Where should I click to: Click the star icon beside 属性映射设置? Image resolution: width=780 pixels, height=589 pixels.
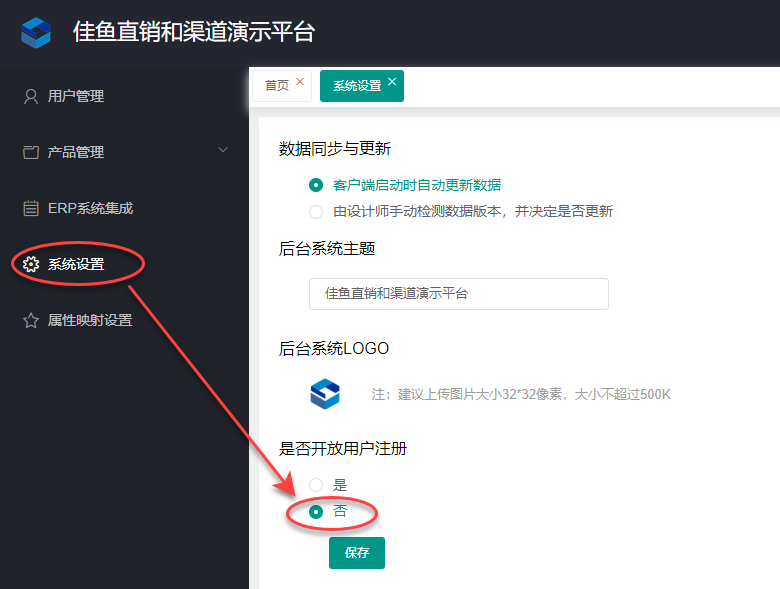click(31, 320)
